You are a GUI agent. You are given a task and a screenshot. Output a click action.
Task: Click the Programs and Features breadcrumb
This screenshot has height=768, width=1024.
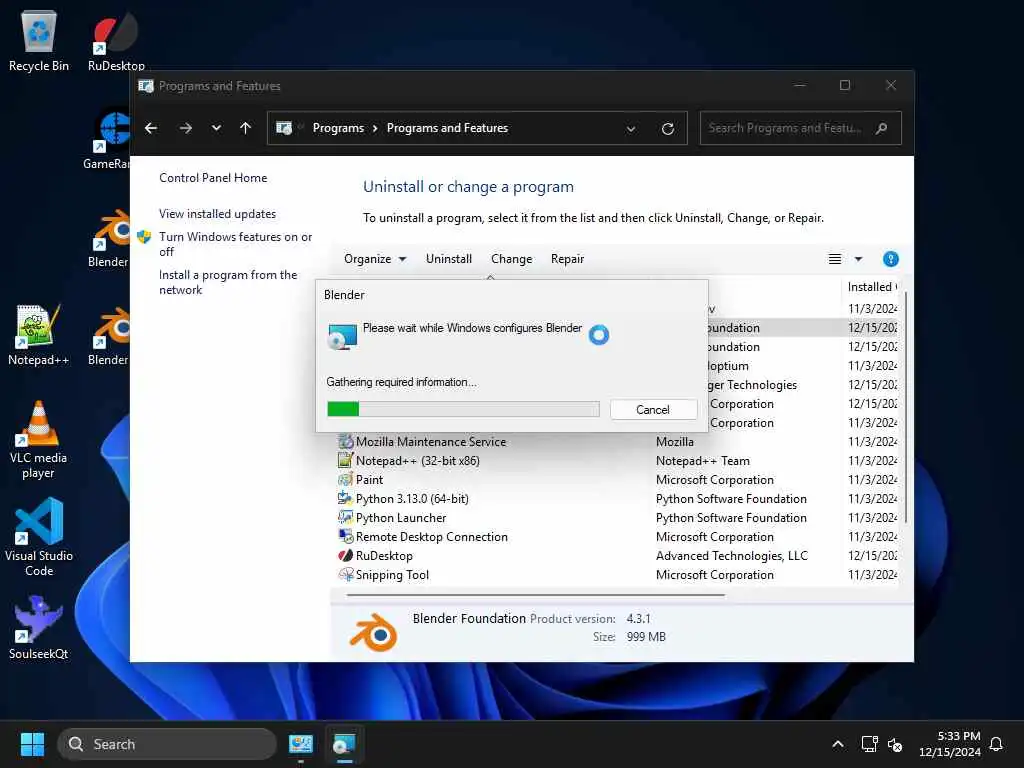pyautogui.click(x=447, y=128)
